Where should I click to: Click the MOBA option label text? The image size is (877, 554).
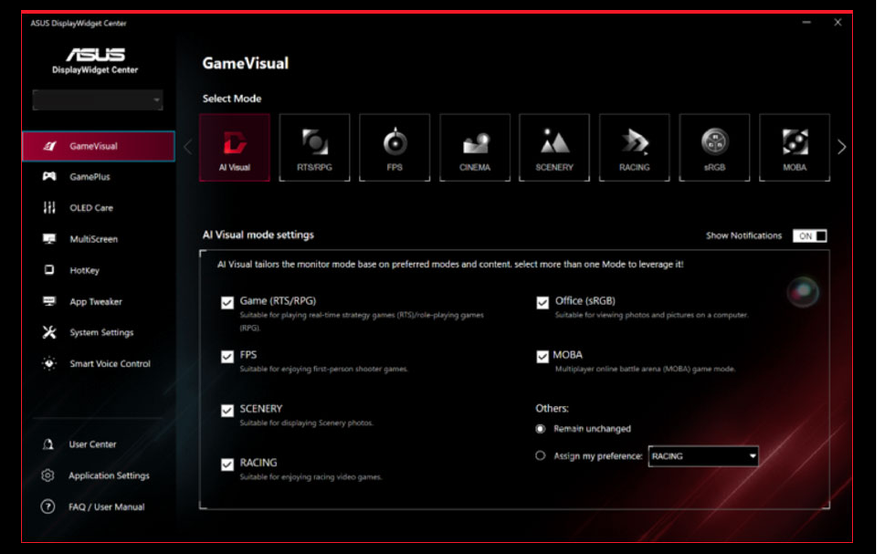[568, 355]
